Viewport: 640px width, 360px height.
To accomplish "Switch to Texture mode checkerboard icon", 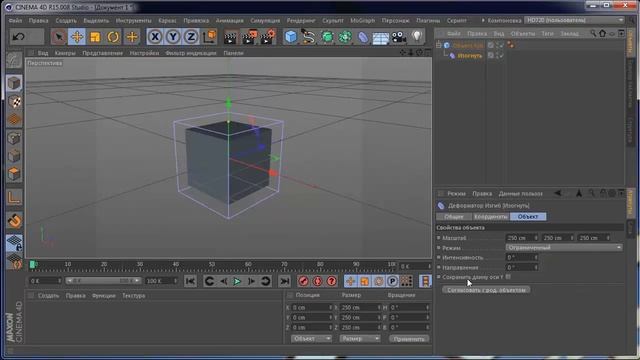I will click(14, 102).
